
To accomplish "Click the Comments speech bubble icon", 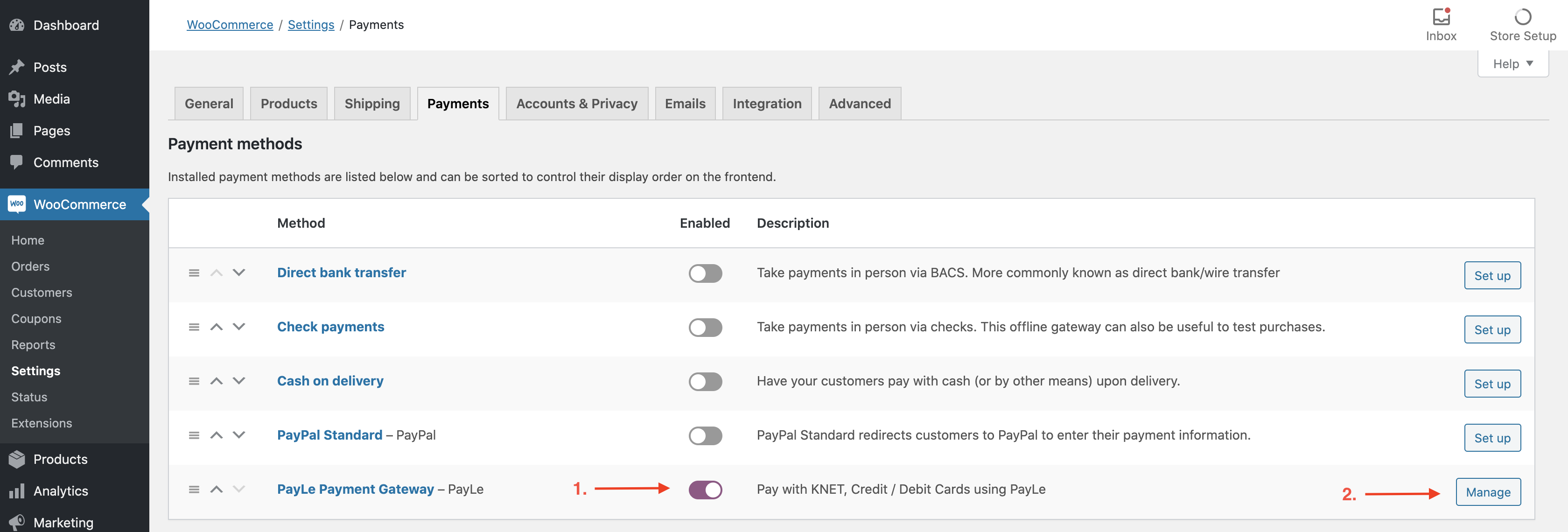I will 17,162.
